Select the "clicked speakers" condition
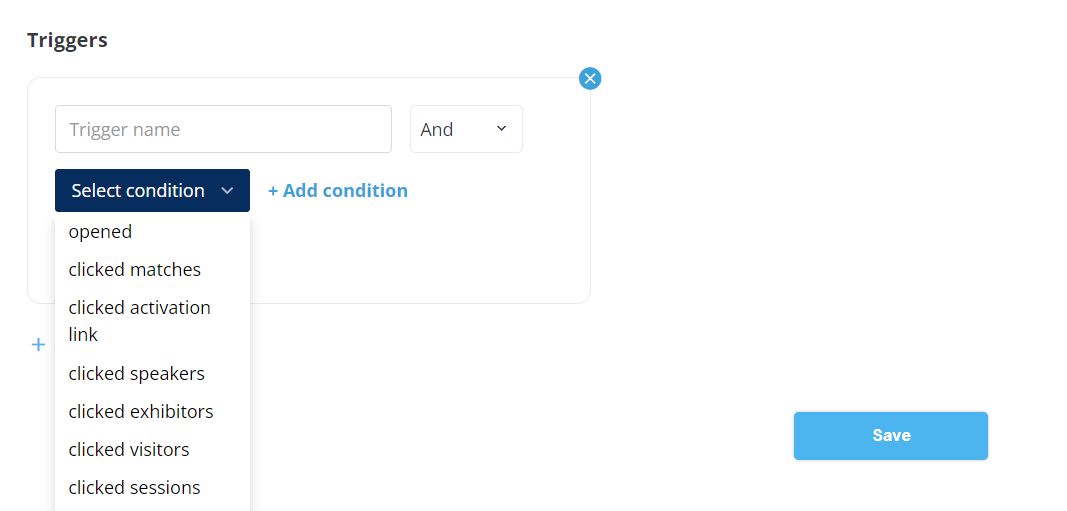 tap(136, 373)
